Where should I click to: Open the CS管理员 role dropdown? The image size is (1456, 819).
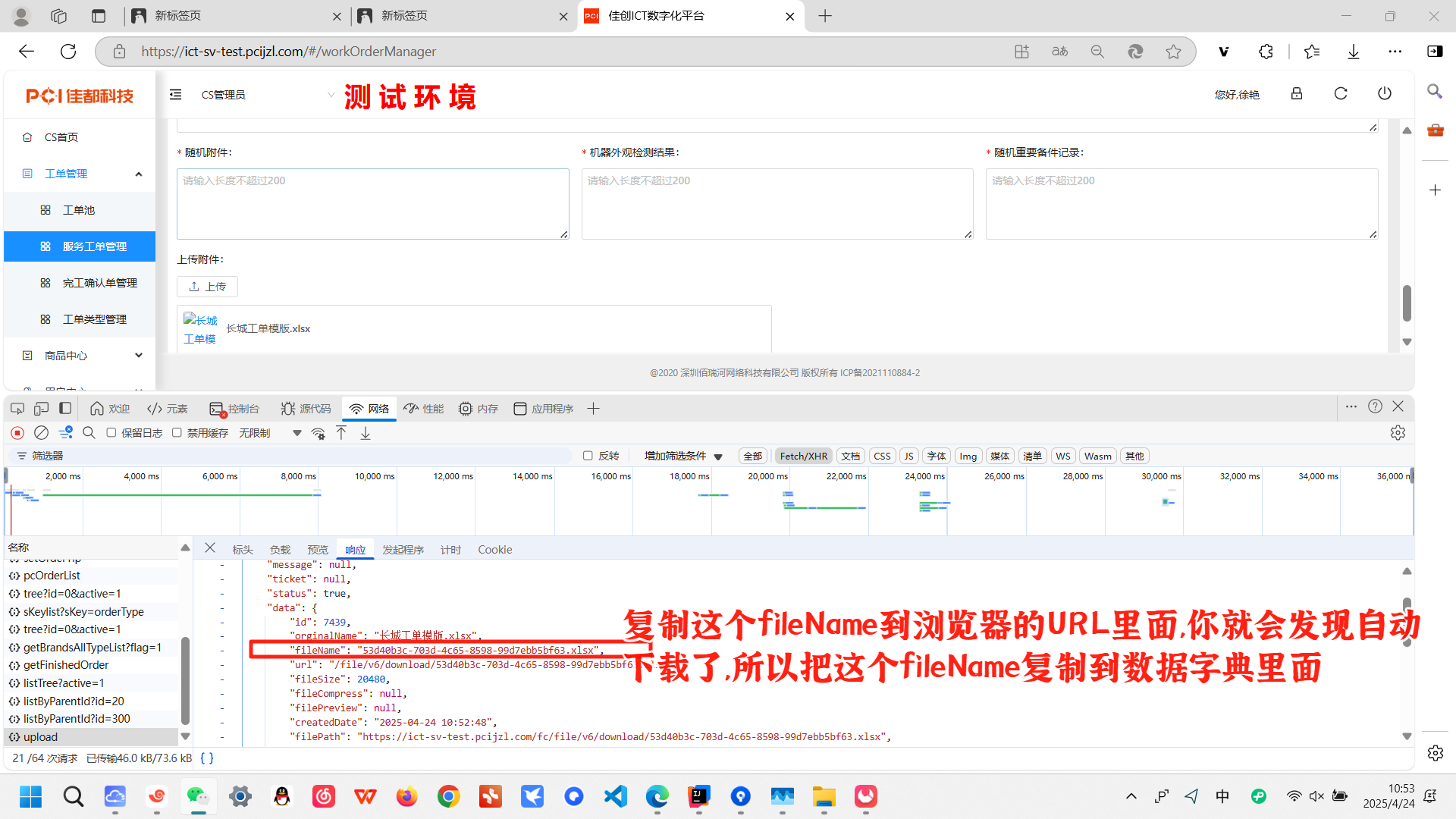[265, 95]
